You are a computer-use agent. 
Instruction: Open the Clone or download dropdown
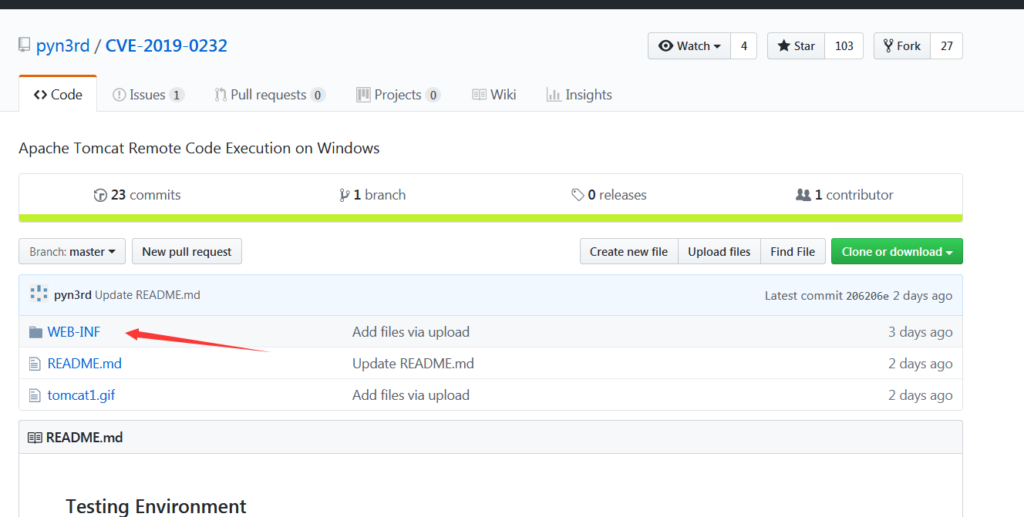pos(897,251)
